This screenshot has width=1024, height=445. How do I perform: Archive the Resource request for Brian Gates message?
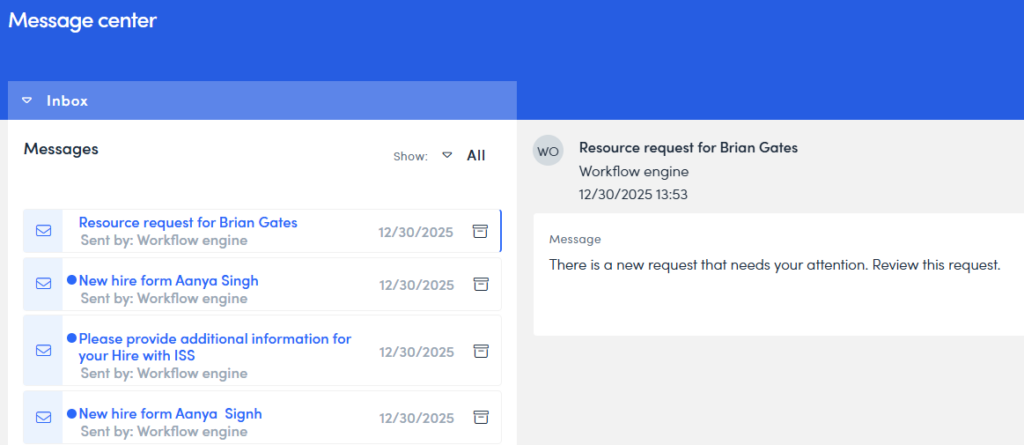480,231
